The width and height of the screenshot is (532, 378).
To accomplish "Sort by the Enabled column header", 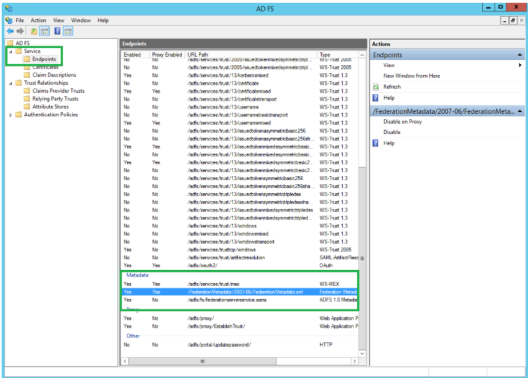I will pyautogui.click(x=136, y=55).
